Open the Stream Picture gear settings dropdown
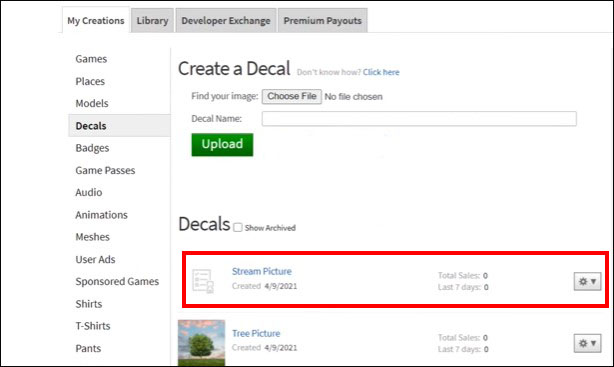Viewport: 614px width, 367px height. click(587, 281)
